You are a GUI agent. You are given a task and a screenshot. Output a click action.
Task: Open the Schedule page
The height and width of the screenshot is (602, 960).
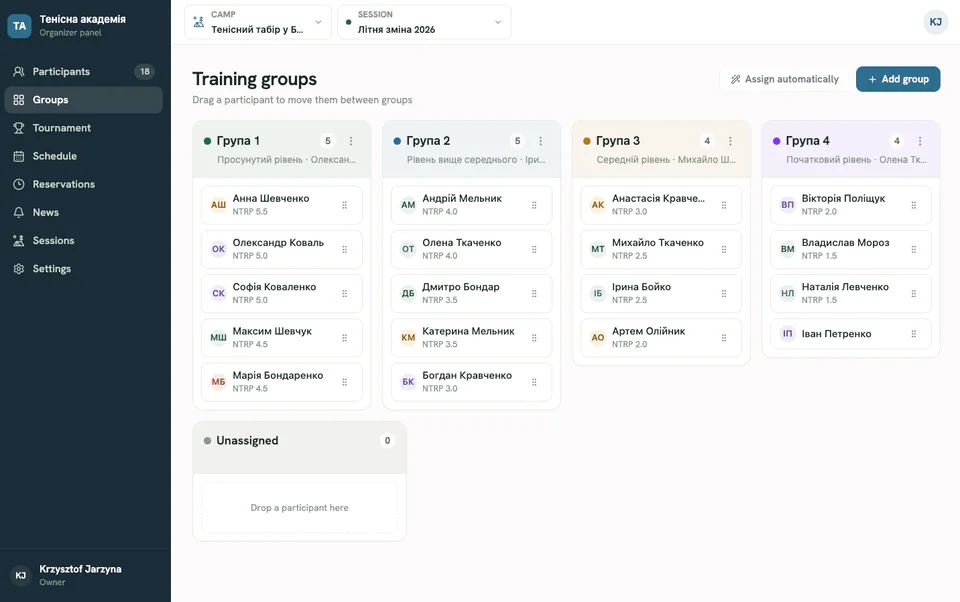(83, 156)
